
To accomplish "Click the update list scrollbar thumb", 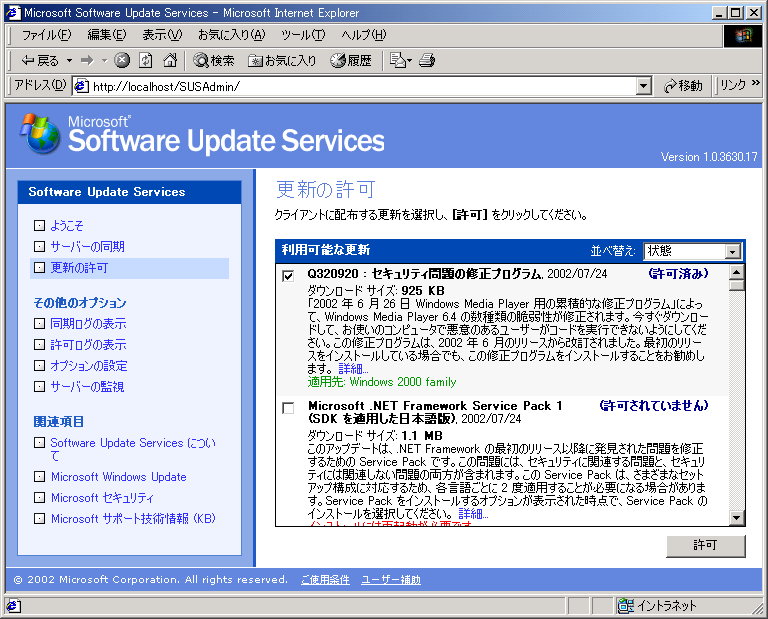I will pyautogui.click(x=737, y=286).
